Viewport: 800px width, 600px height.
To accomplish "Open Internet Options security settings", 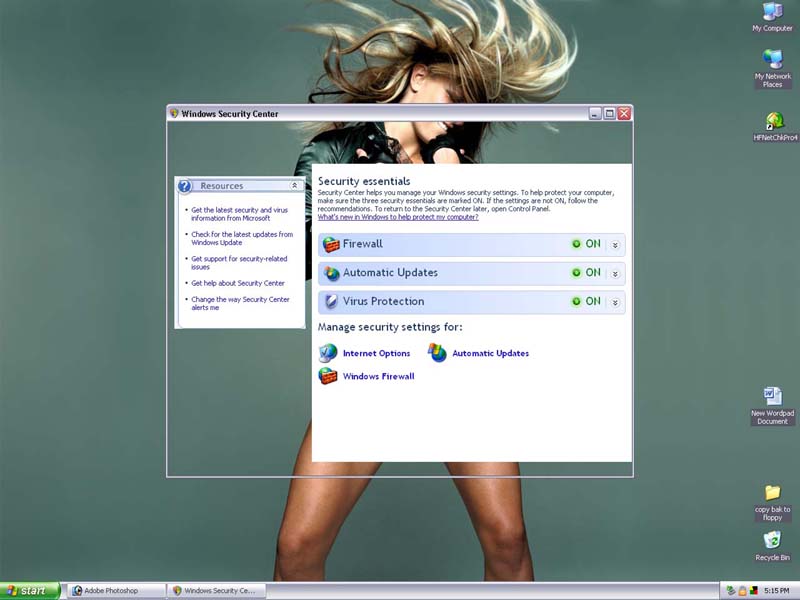I will [377, 353].
